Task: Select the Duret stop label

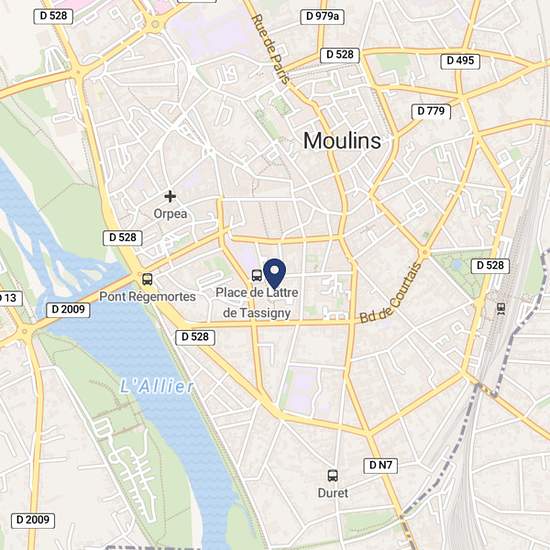Action: point(333,493)
